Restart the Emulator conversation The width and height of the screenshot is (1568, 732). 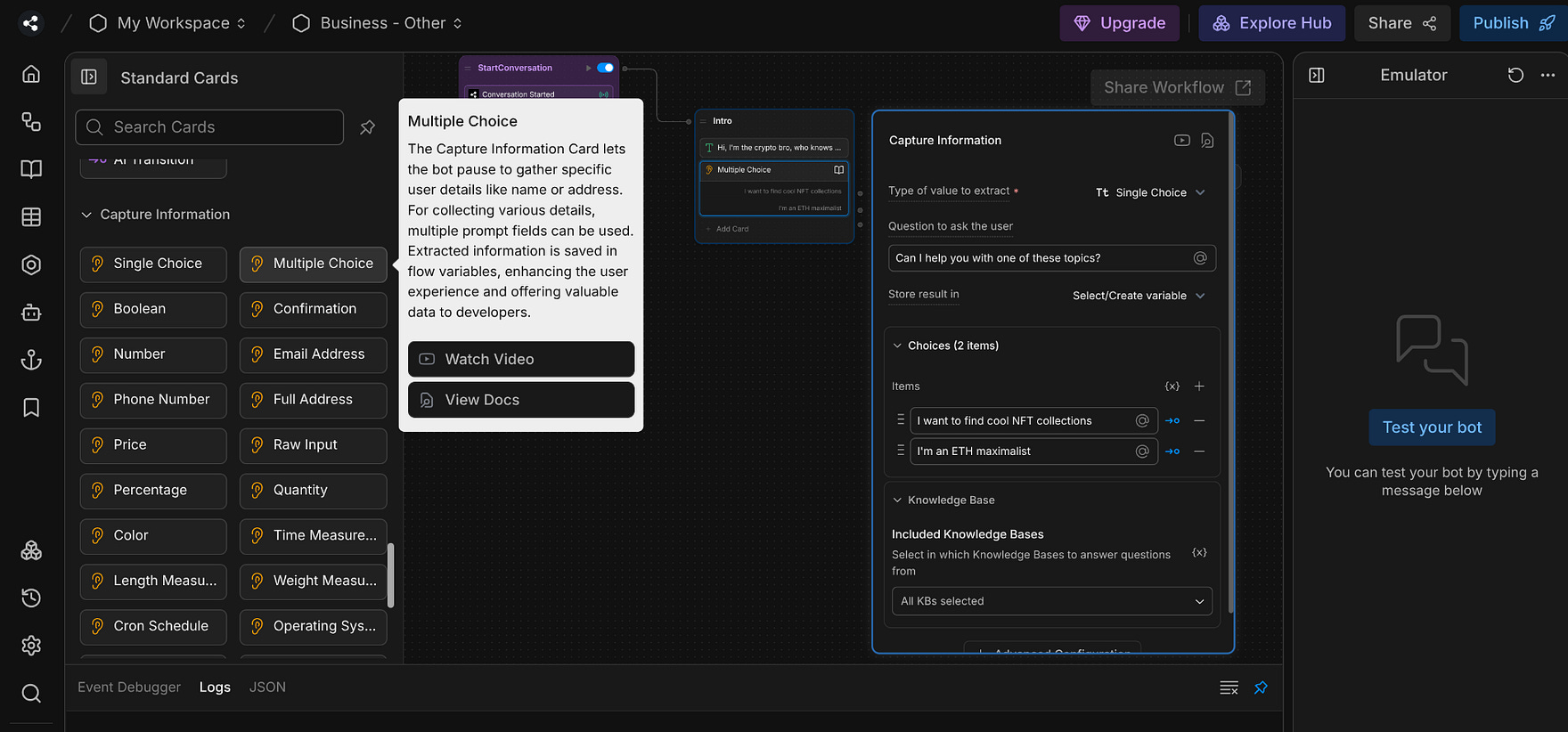1515,75
